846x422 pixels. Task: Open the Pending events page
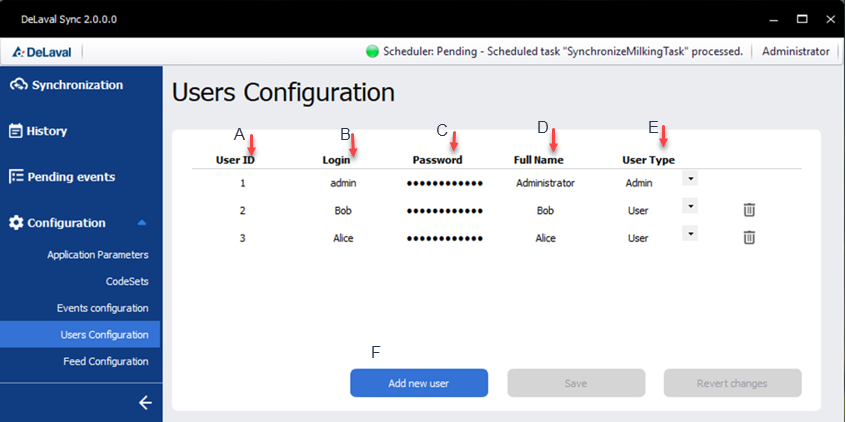click(x=71, y=177)
